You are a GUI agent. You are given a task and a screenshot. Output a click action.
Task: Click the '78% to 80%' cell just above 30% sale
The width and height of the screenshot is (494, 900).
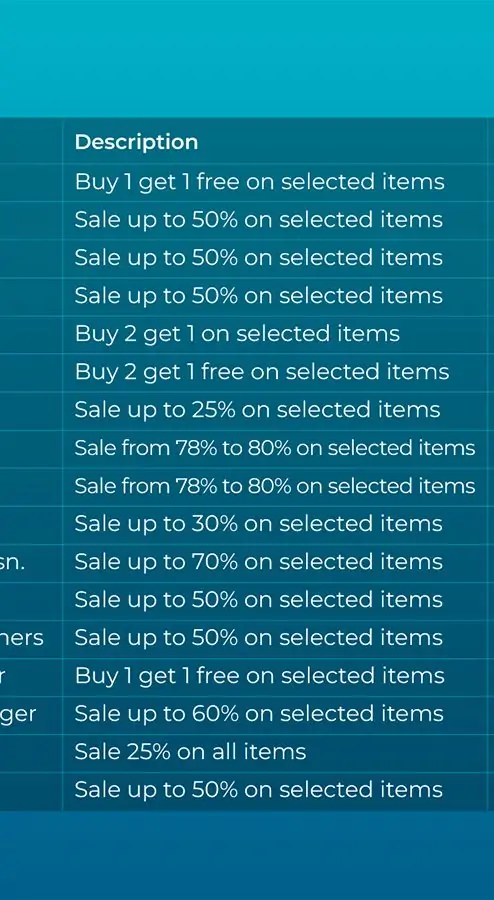tap(275, 486)
